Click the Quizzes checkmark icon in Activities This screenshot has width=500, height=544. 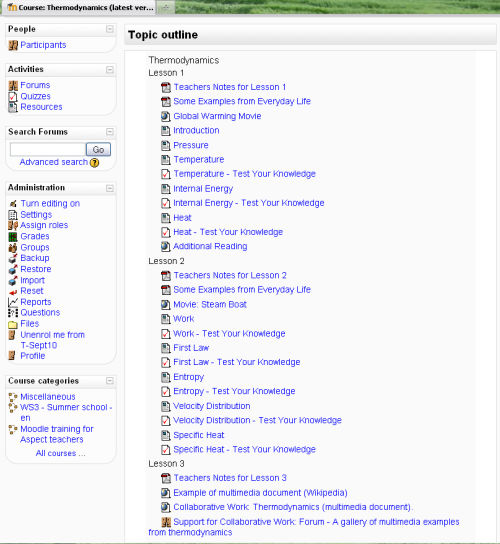click(13, 96)
